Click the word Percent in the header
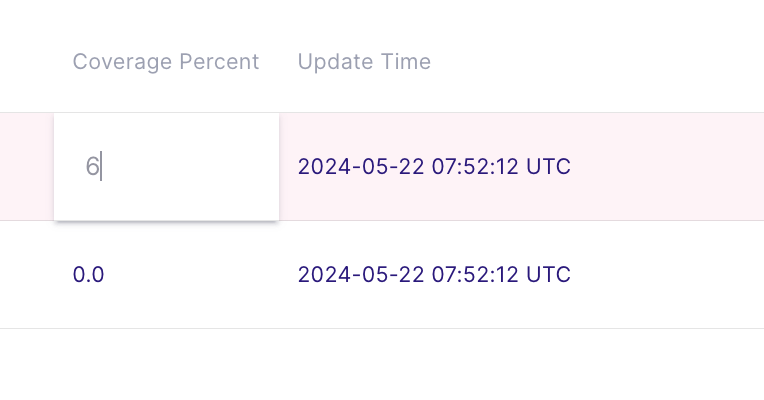The width and height of the screenshot is (764, 400). pos(217,62)
